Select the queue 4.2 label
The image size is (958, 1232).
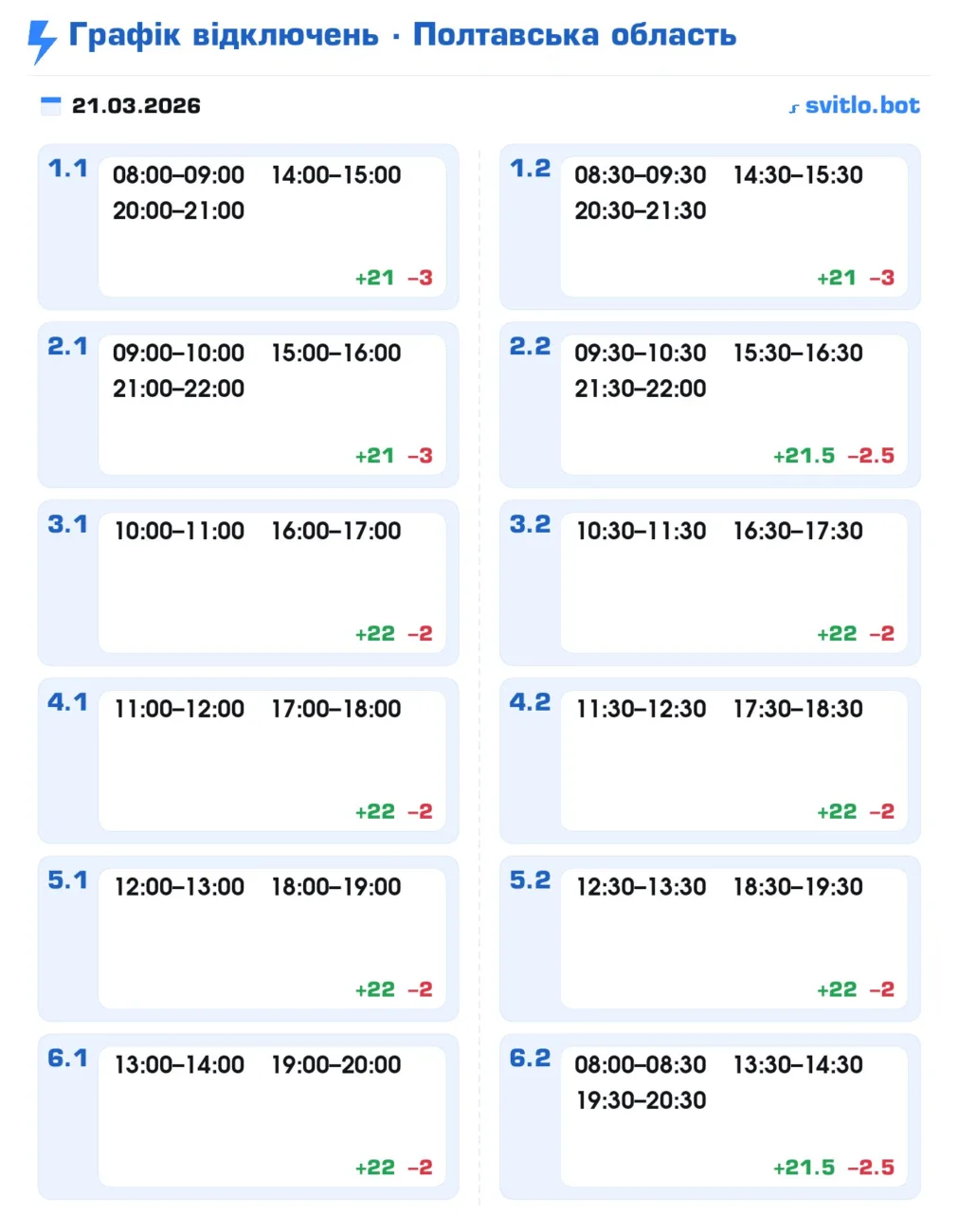coord(530,702)
